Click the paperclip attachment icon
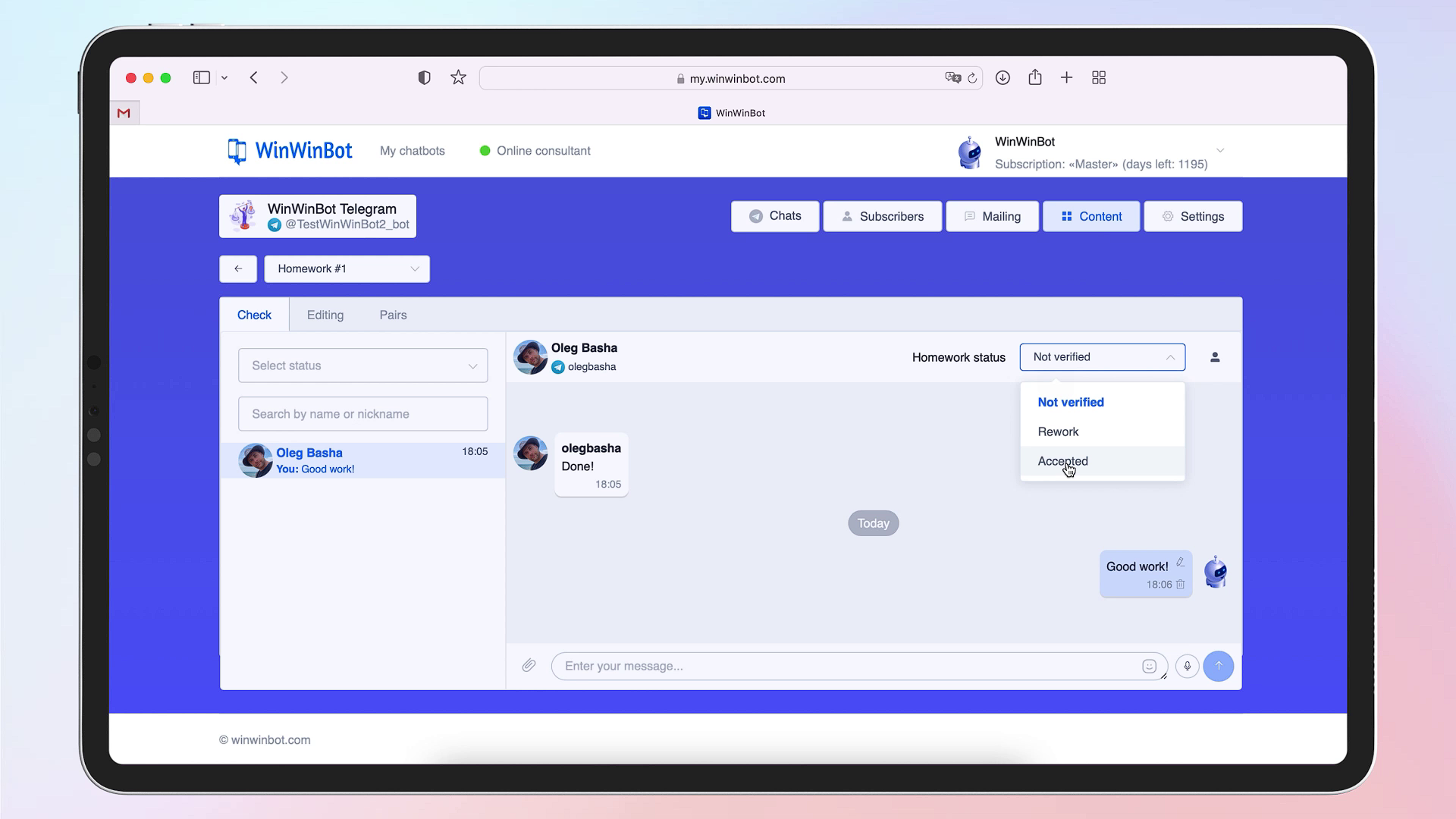The width and height of the screenshot is (1456, 819). click(529, 665)
